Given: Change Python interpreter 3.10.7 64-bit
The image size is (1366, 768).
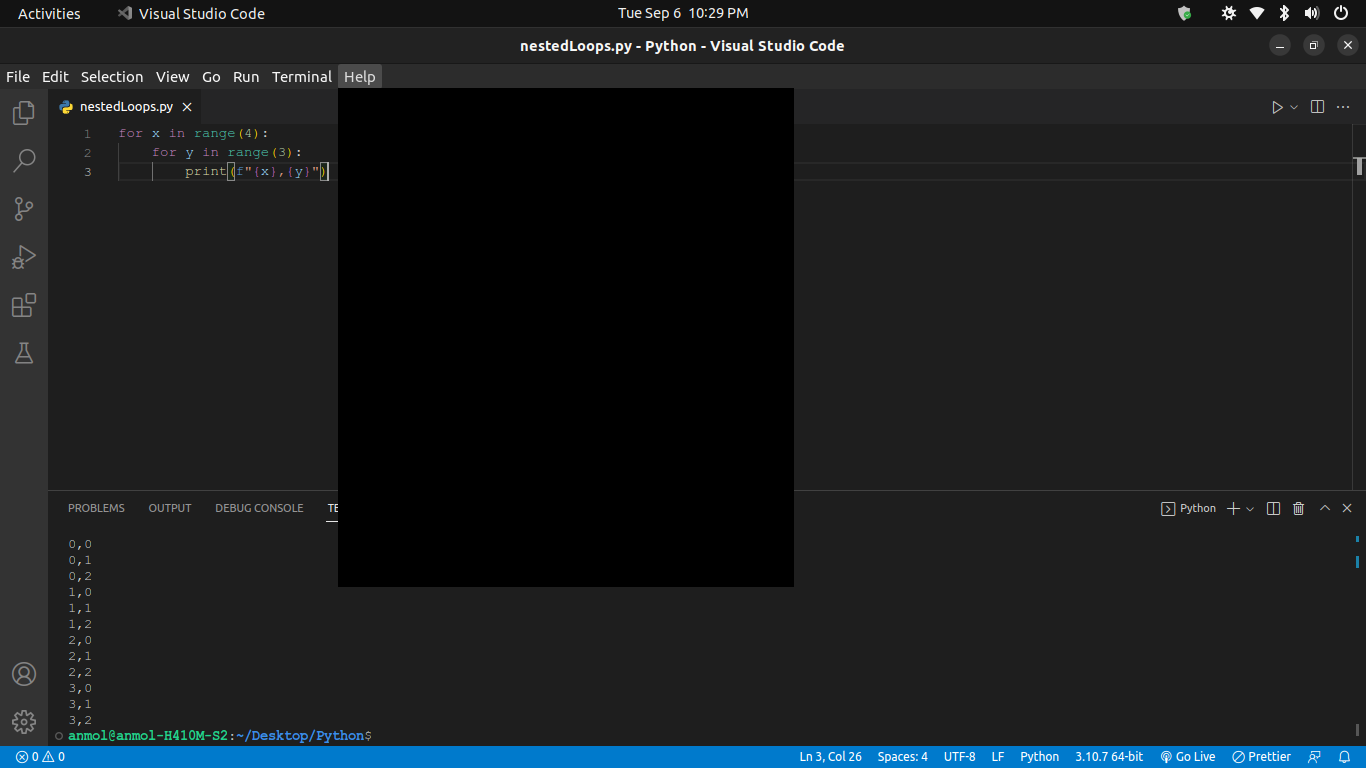Looking at the screenshot, I should [1110, 756].
